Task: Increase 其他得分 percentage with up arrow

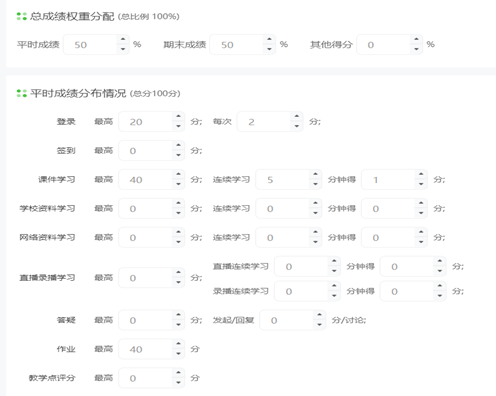Action: click(416, 40)
